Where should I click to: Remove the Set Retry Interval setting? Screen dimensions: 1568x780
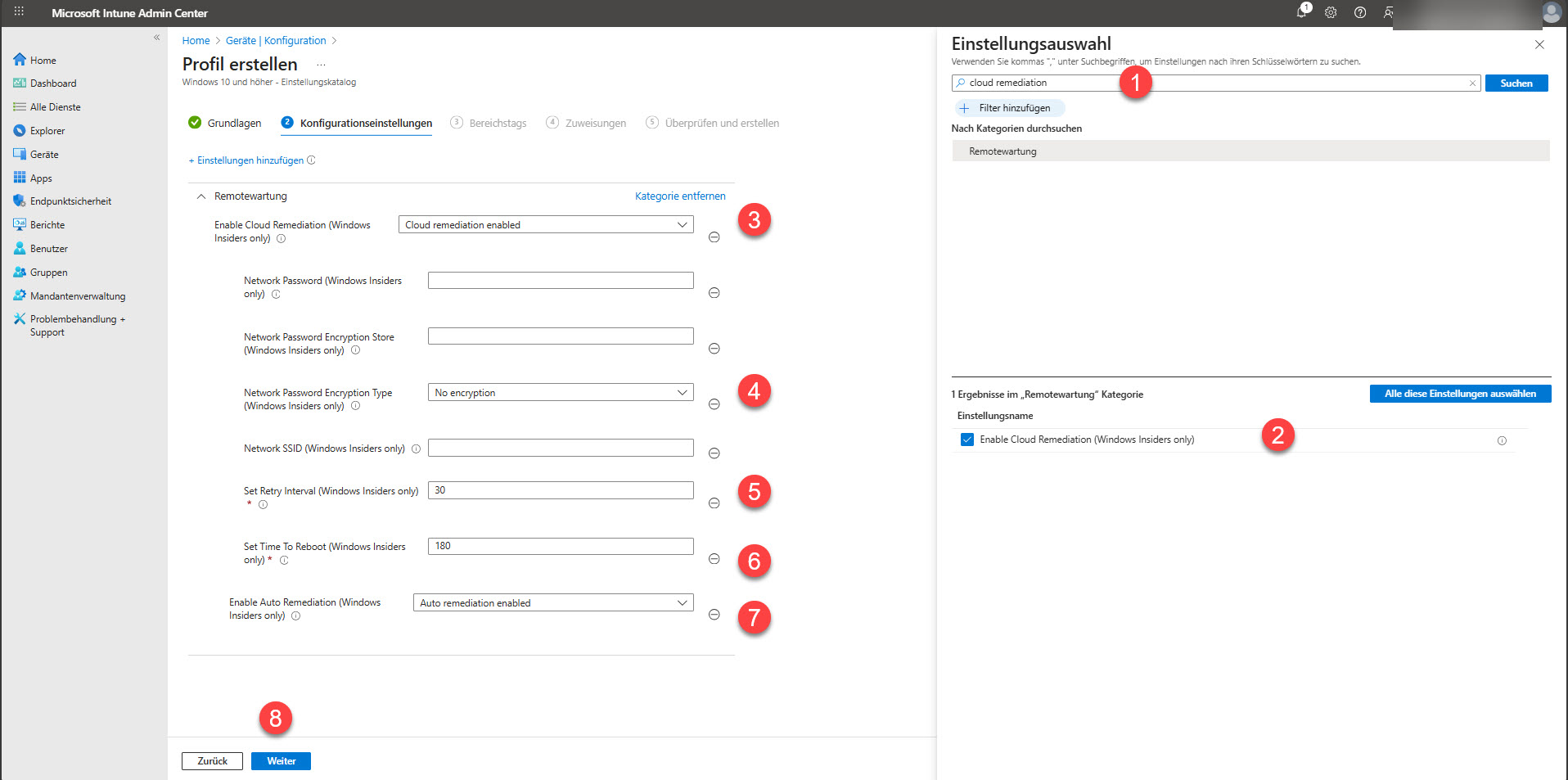(x=714, y=503)
